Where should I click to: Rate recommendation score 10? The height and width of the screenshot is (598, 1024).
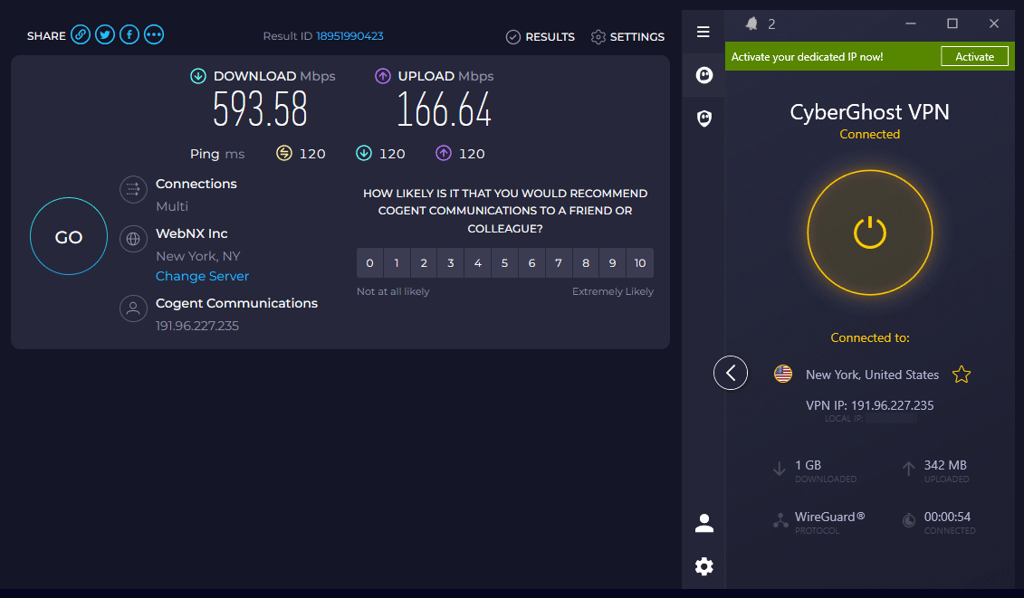[x=640, y=263]
